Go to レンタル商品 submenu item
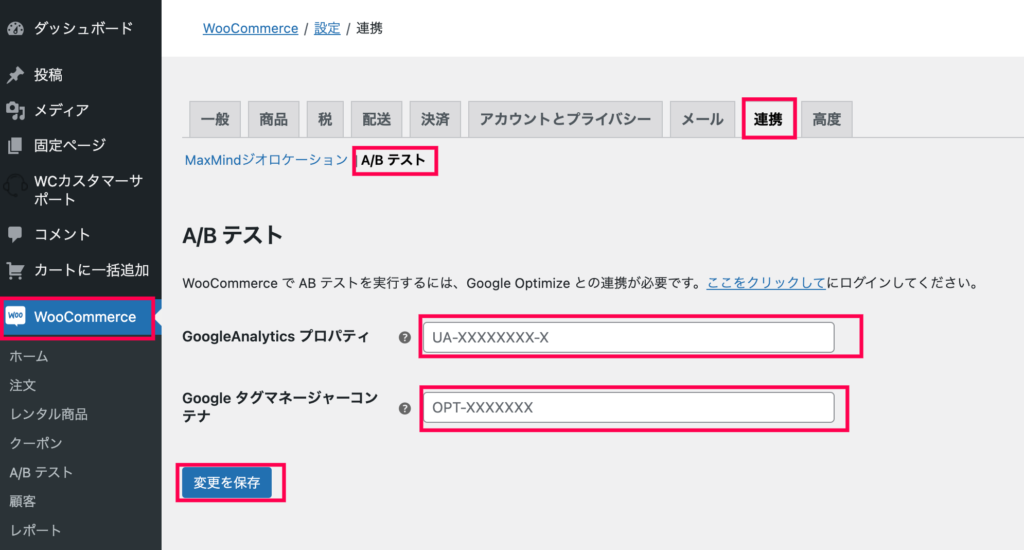This screenshot has width=1024, height=550. pos(48,414)
